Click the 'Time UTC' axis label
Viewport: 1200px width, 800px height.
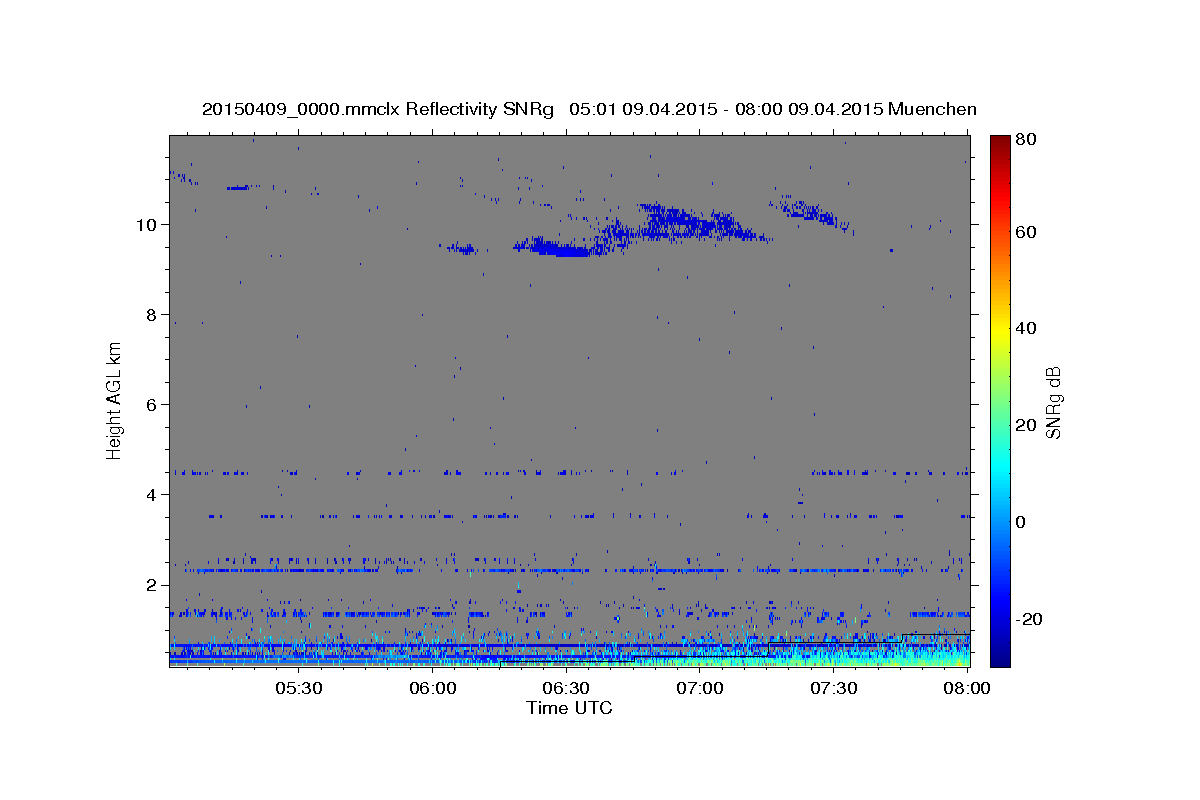[x=569, y=708]
